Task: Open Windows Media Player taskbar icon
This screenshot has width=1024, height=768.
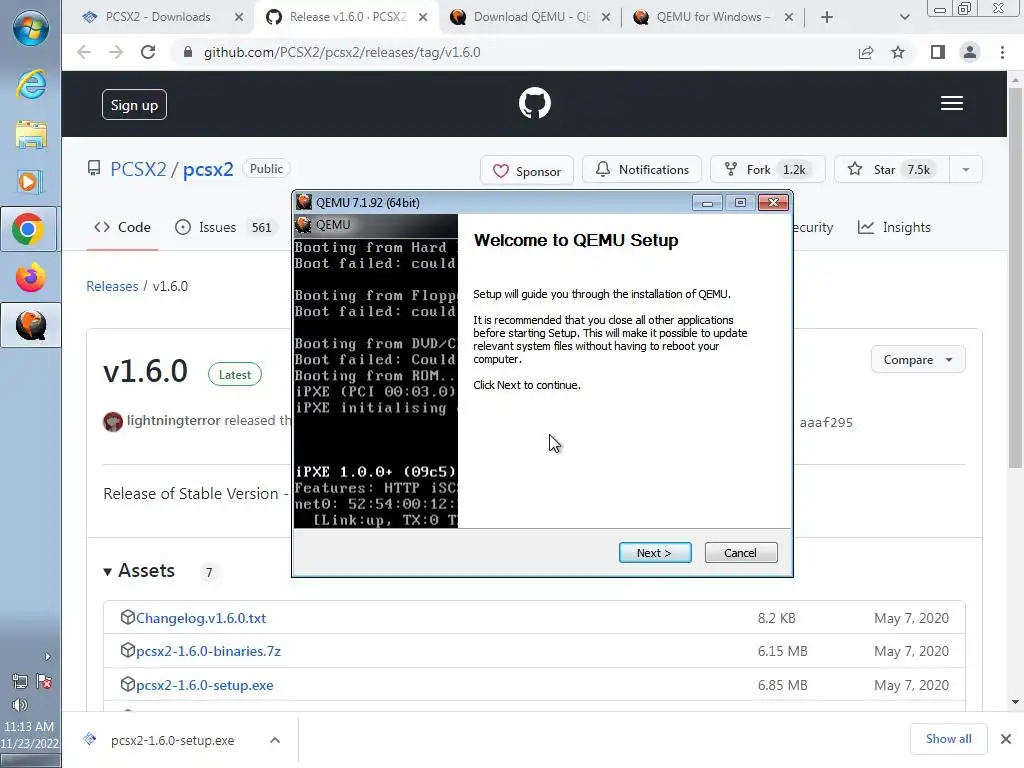Action: [31, 182]
